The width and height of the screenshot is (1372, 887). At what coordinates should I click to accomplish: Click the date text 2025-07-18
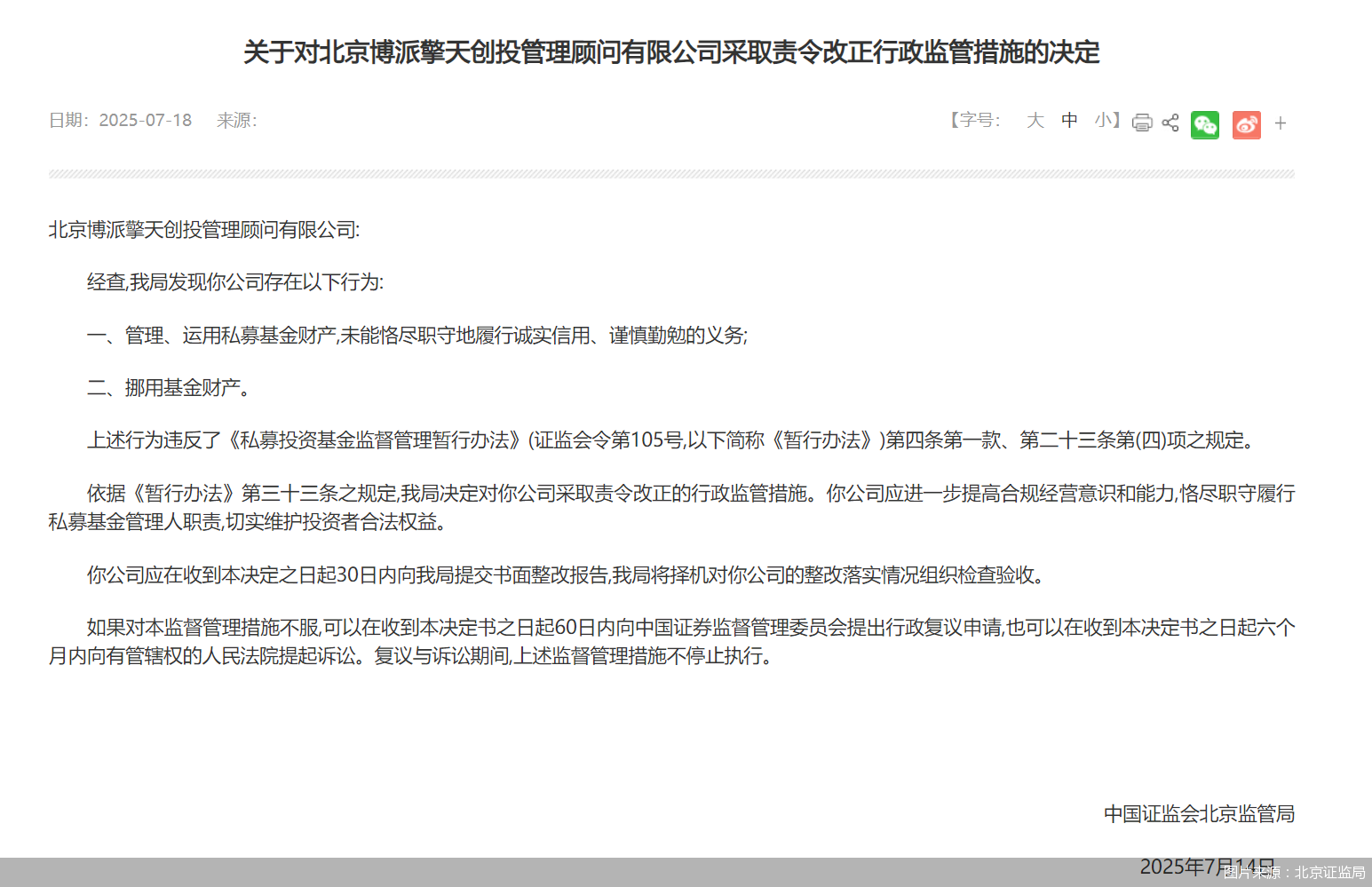(x=145, y=120)
